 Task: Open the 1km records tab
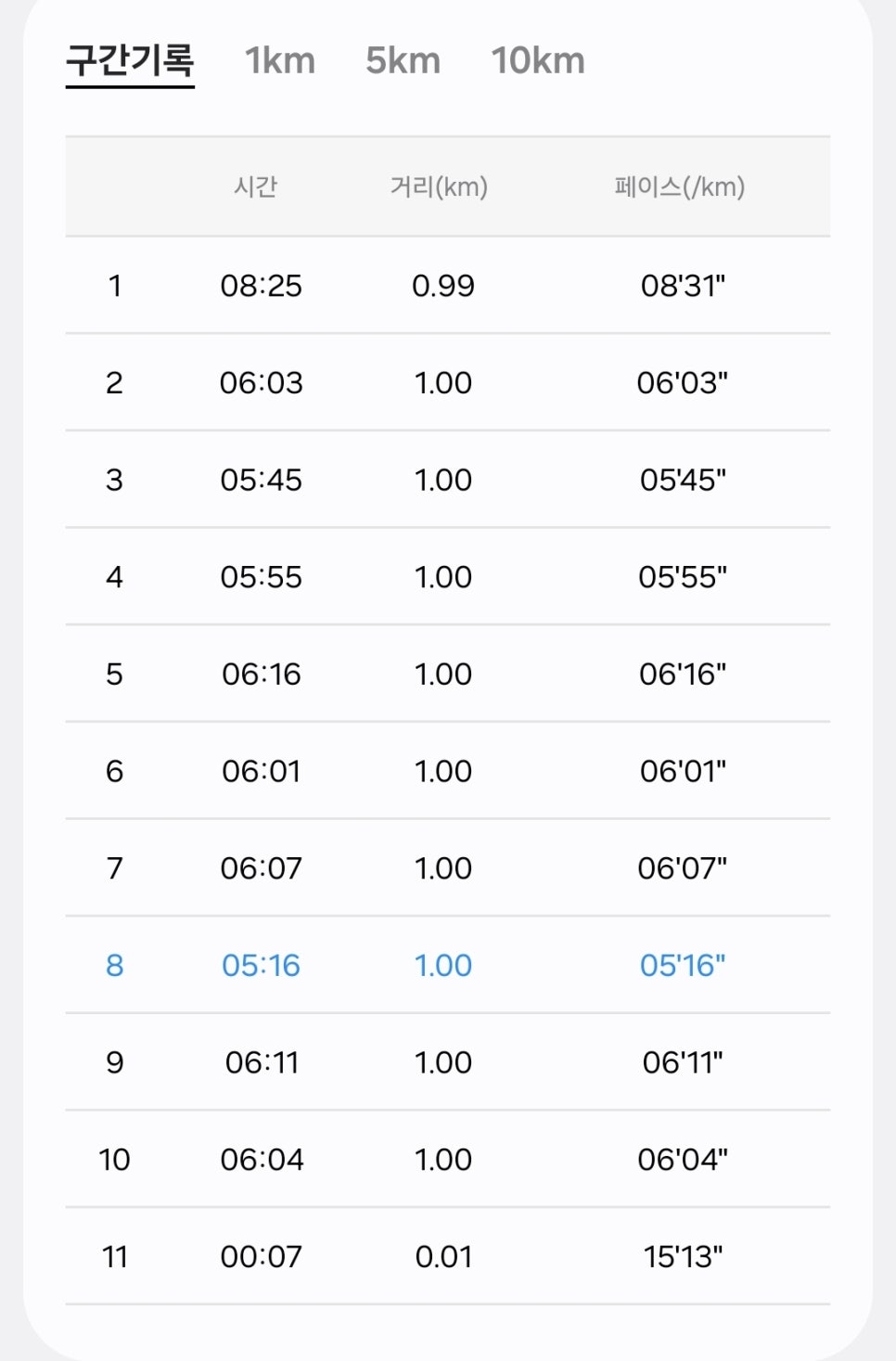(280, 61)
